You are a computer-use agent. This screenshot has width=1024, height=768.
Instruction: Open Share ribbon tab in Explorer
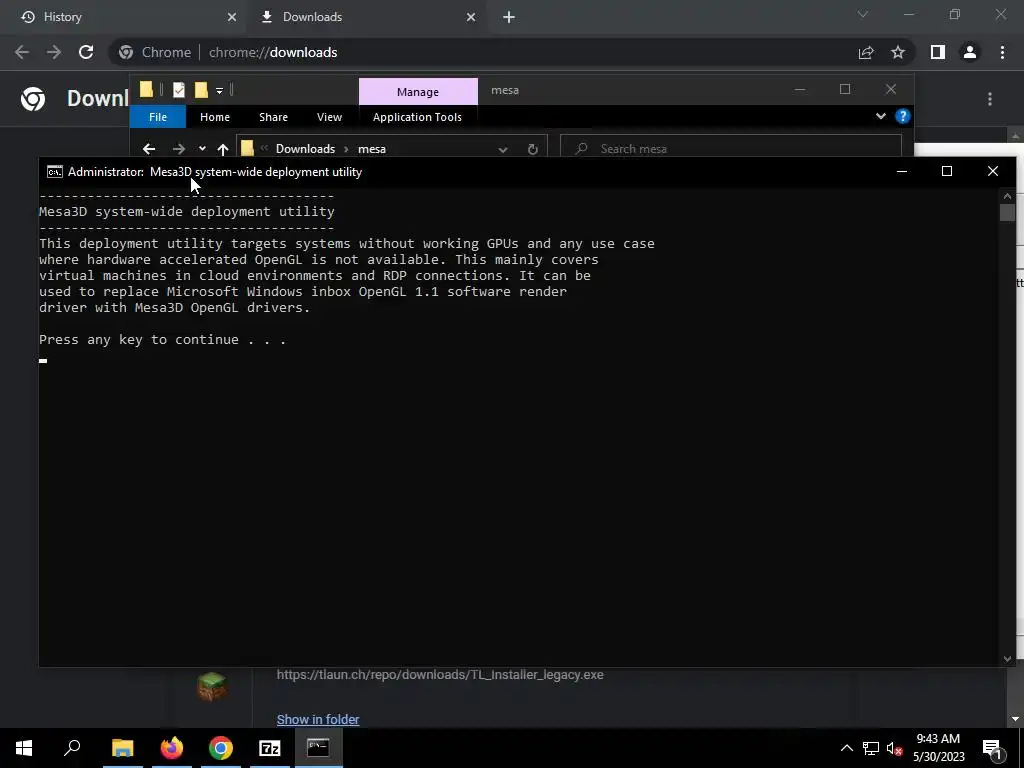point(273,117)
